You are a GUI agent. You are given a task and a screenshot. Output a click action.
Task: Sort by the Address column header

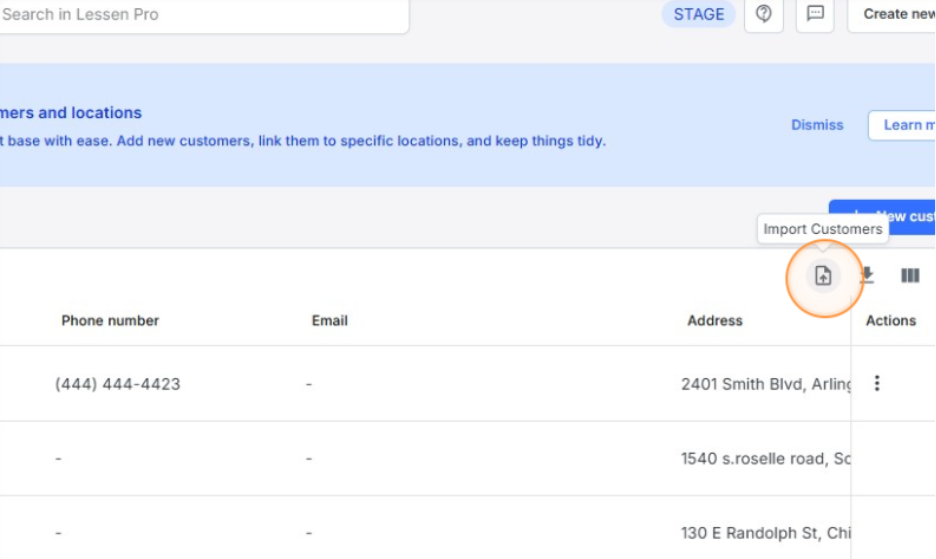tap(715, 321)
